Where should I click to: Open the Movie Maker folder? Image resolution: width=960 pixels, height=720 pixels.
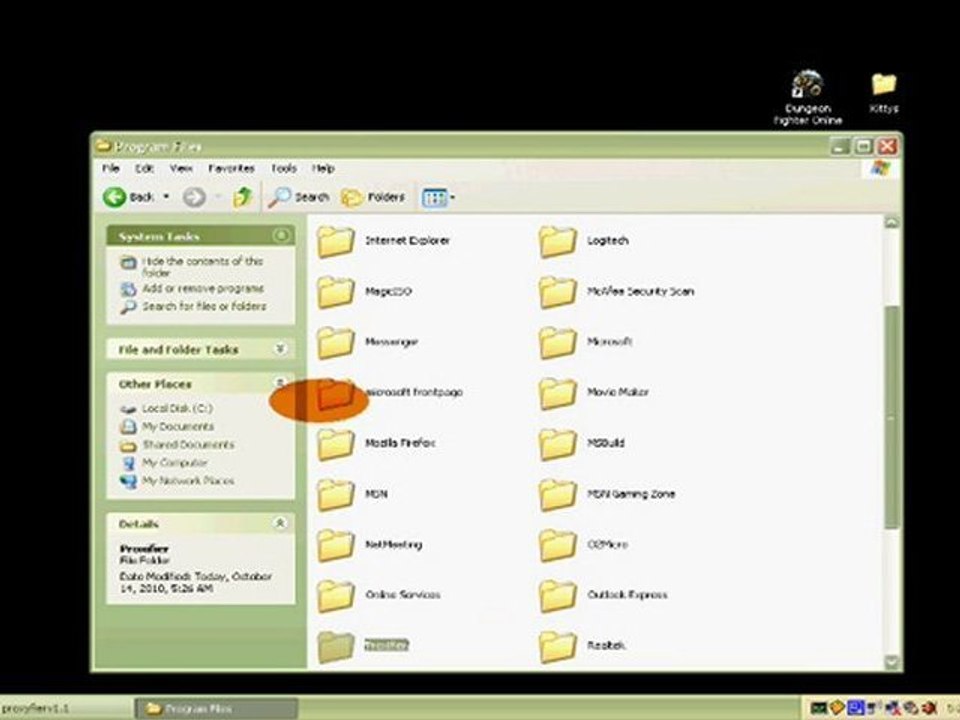click(593, 393)
